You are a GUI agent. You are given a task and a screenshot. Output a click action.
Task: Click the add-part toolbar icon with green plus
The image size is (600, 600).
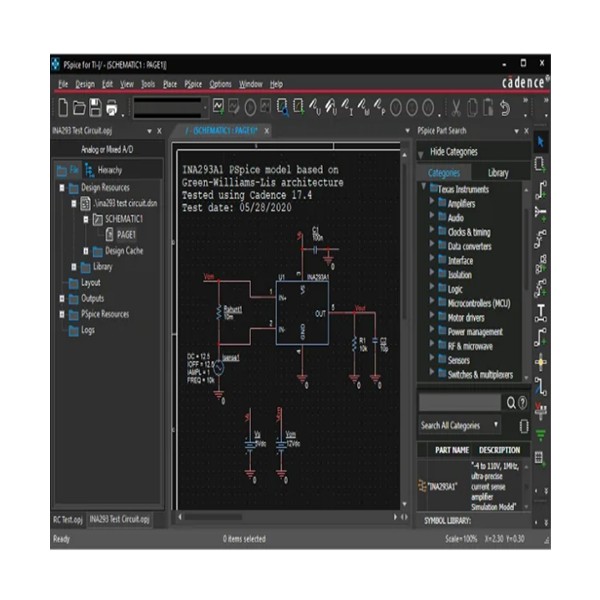[x=298, y=107]
